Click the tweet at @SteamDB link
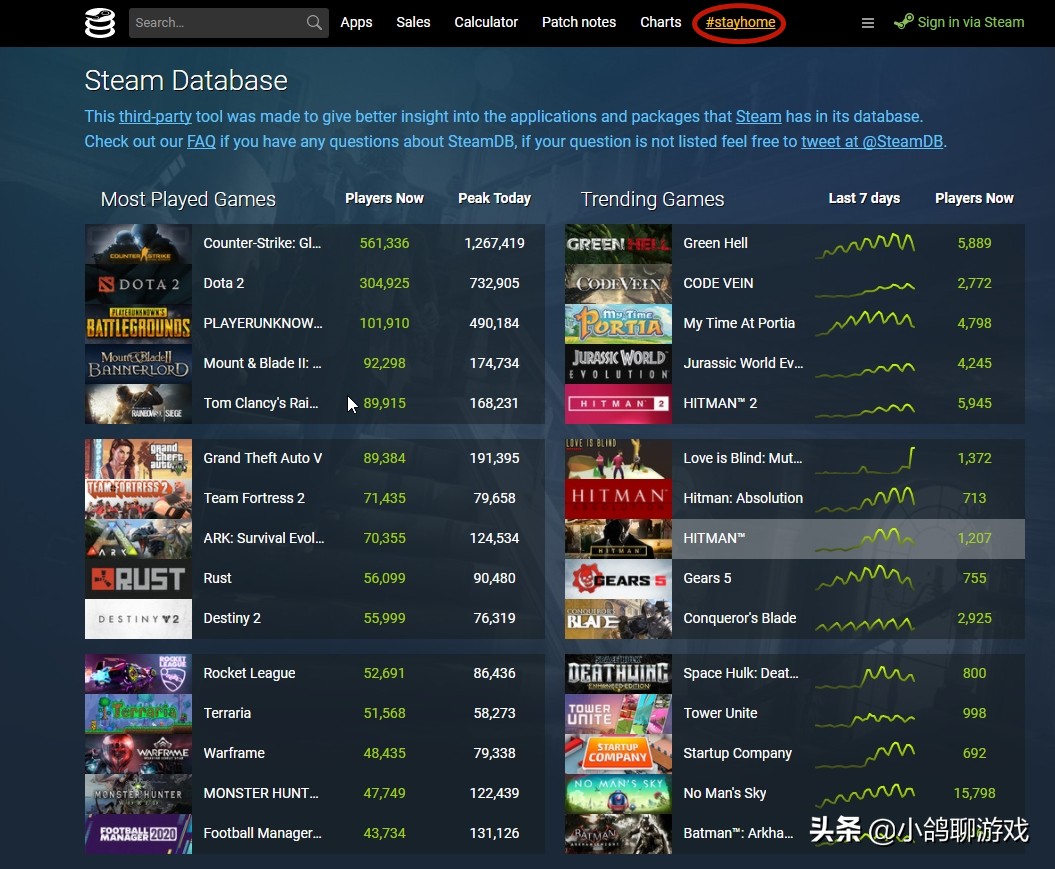Image resolution: width=1055 pixels, height=869 pixels. tap(871, 141)
